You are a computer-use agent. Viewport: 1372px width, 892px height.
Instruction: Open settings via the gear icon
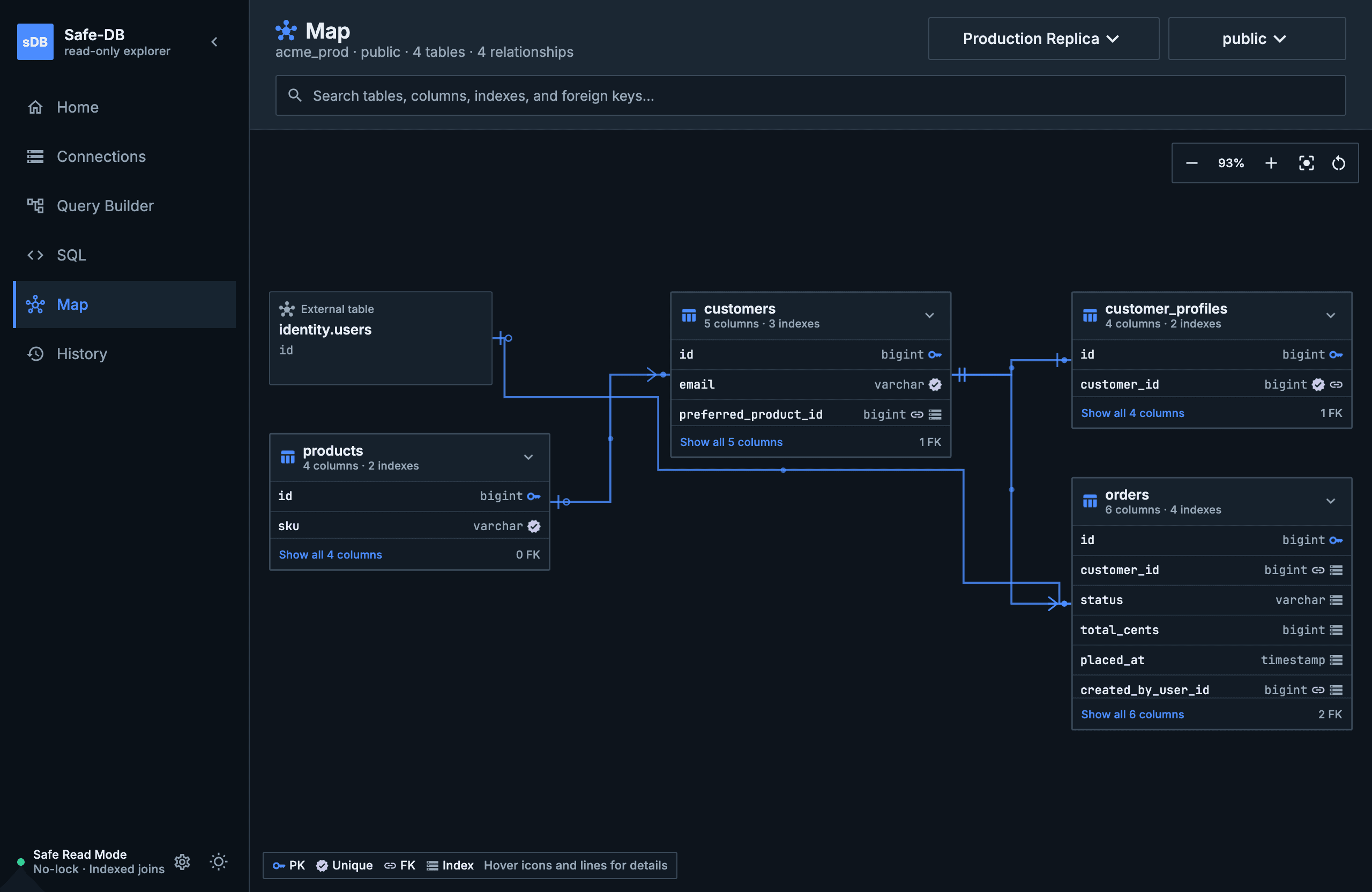tap(182, 861)
